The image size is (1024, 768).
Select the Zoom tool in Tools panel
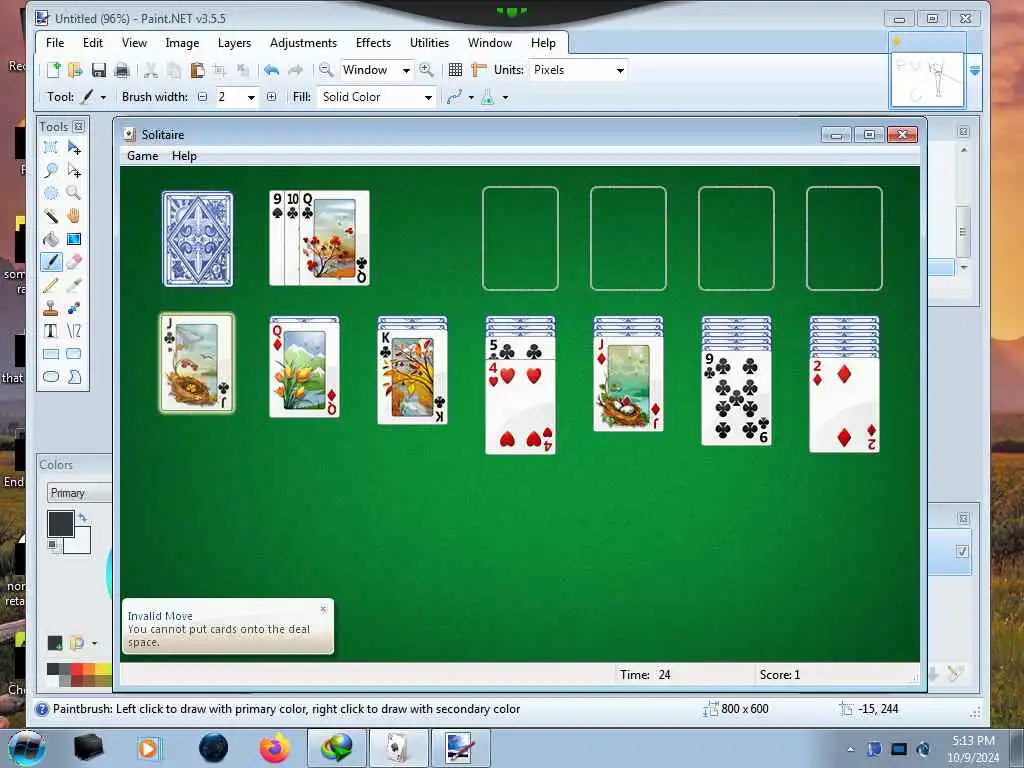point(74,193)
